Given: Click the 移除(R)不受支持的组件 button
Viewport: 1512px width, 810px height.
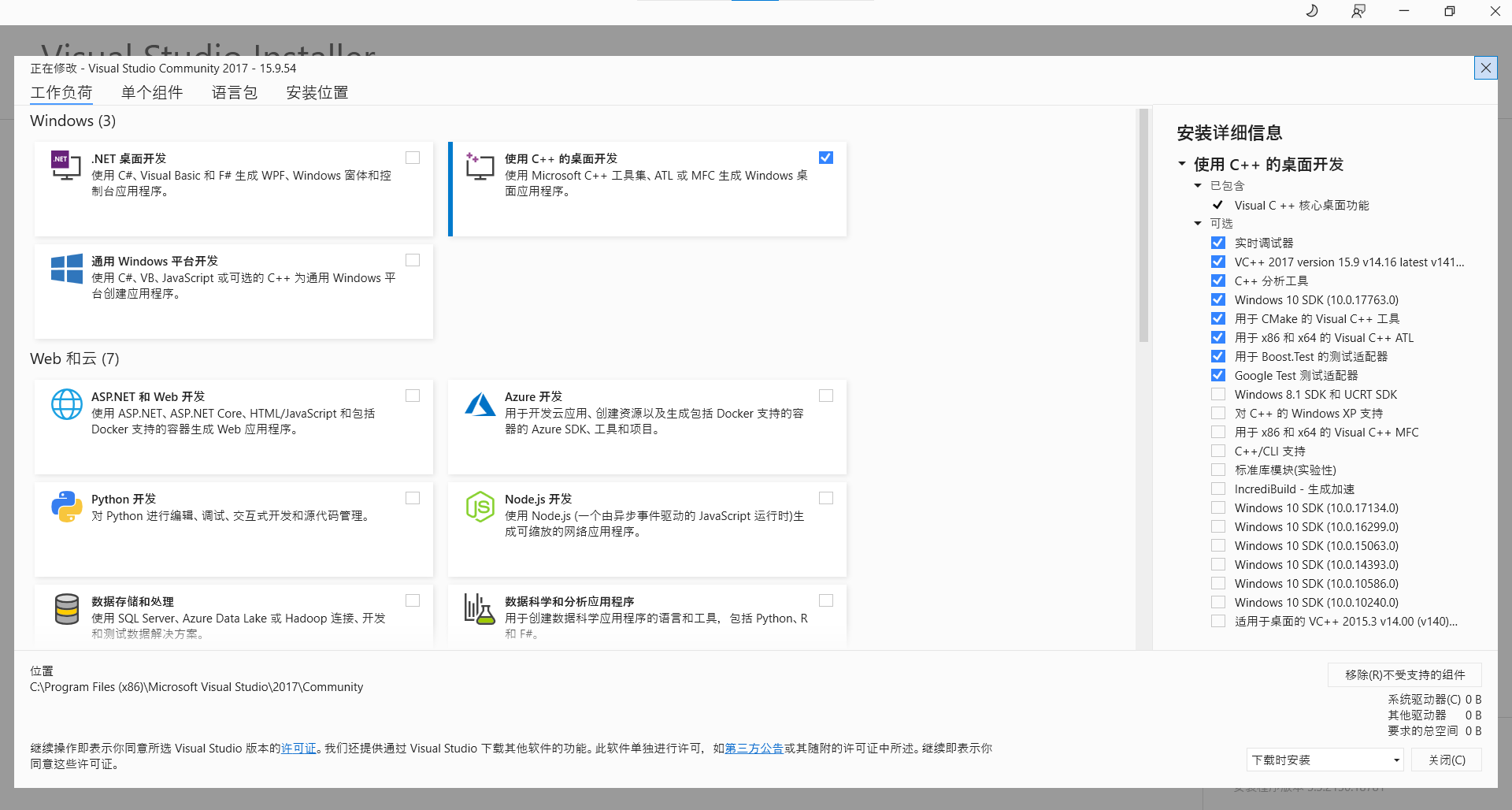Looking at the screenshot, I should tap(1405, 674).
